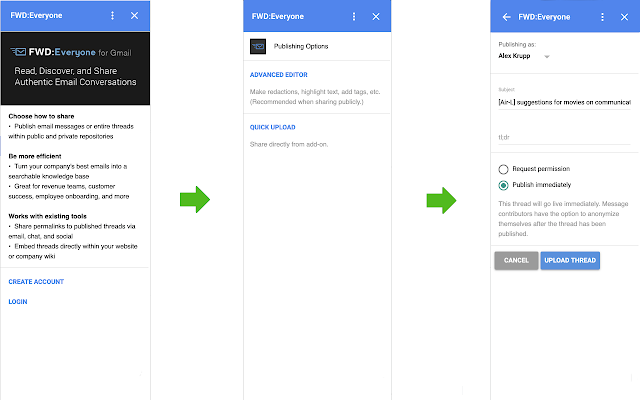Open the three-dot menu in the upload thread panel
The image size is (640, 400).
click(x=602, y=17)
